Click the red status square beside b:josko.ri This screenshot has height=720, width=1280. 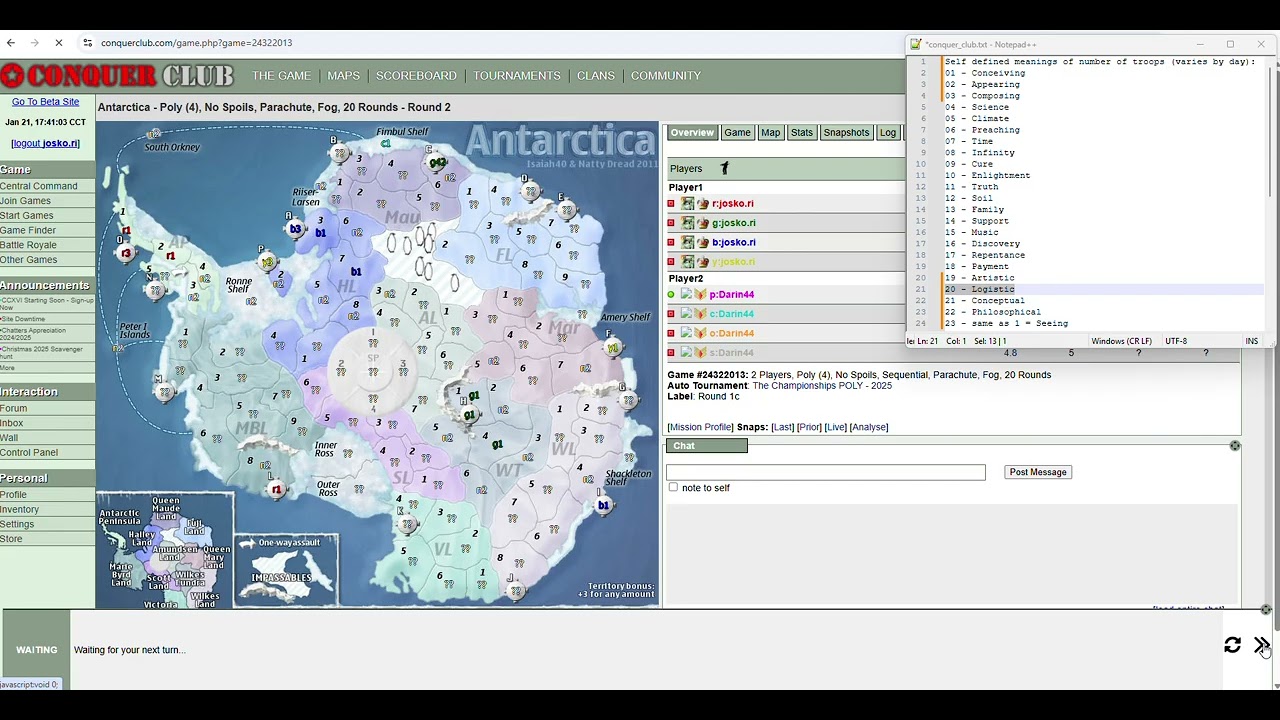[x=671, y=243]
